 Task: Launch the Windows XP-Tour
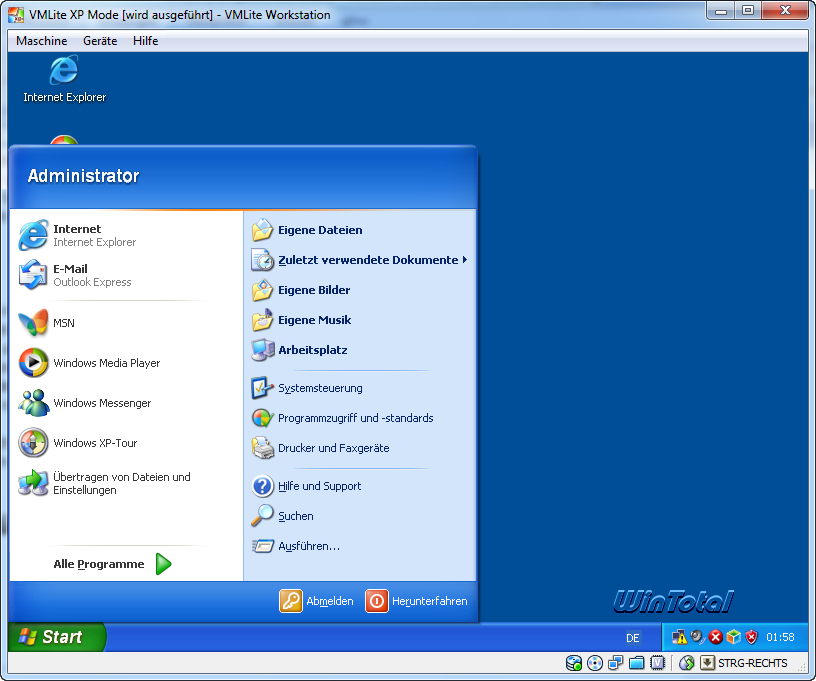point(126,443)
